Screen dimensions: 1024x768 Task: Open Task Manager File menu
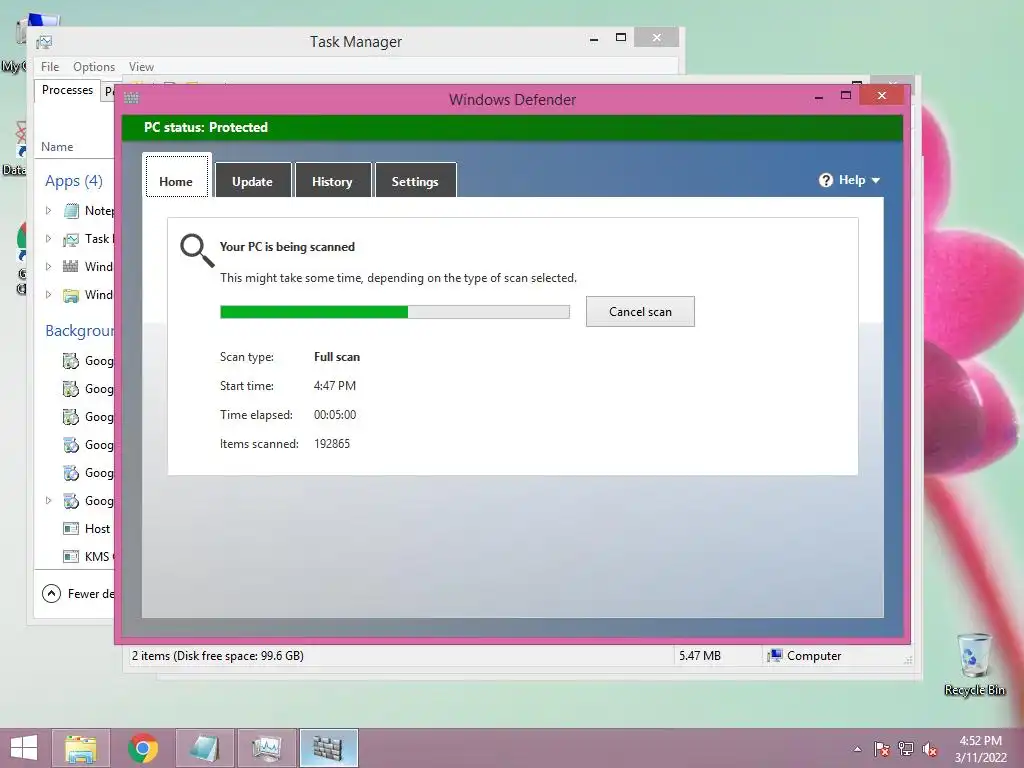[x=50, y=67]
